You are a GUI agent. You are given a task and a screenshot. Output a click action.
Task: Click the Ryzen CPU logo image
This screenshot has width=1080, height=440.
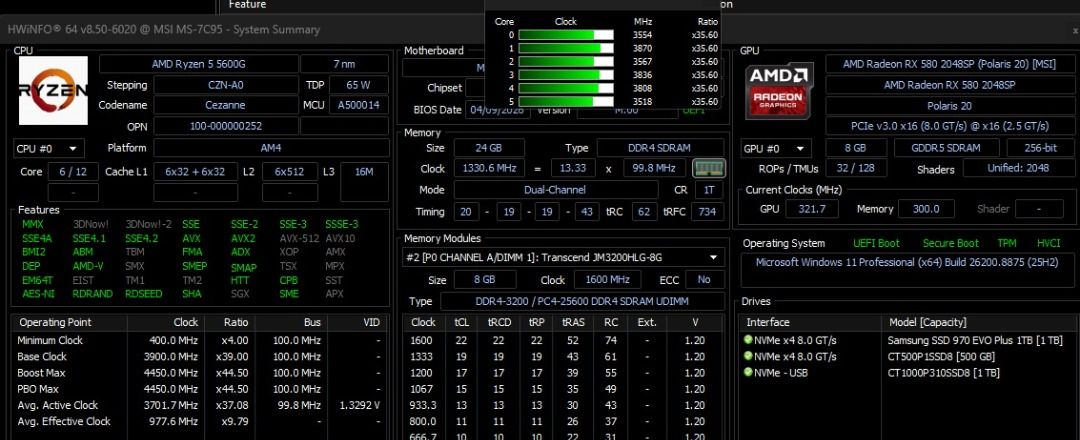coord(53,90)
